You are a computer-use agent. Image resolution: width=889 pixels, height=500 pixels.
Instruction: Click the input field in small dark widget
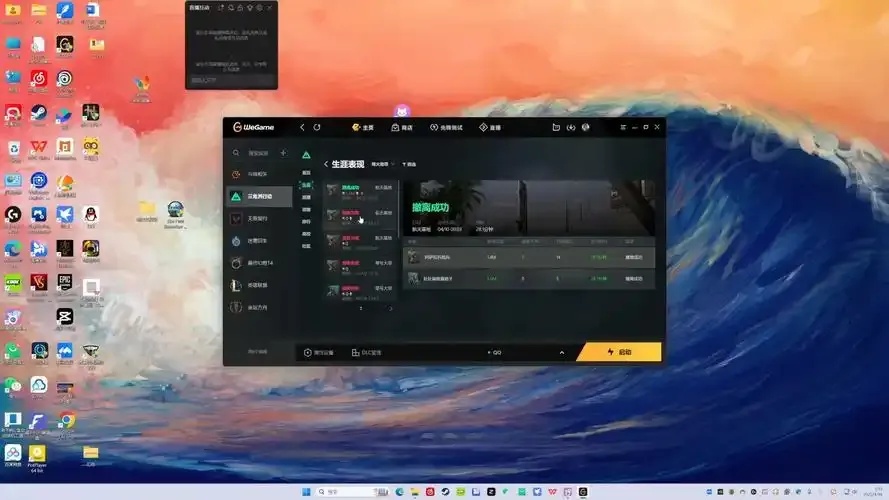(231, 80)
